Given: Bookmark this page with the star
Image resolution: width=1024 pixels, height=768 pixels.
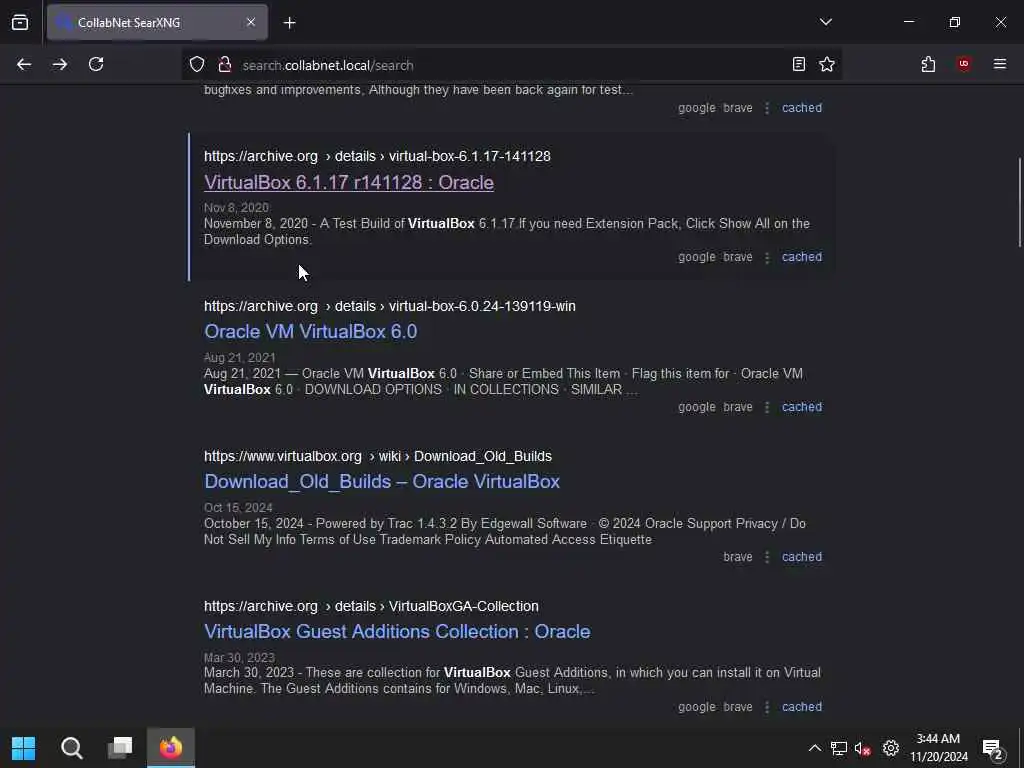Looking at the screenshot, I should (827, 64).
